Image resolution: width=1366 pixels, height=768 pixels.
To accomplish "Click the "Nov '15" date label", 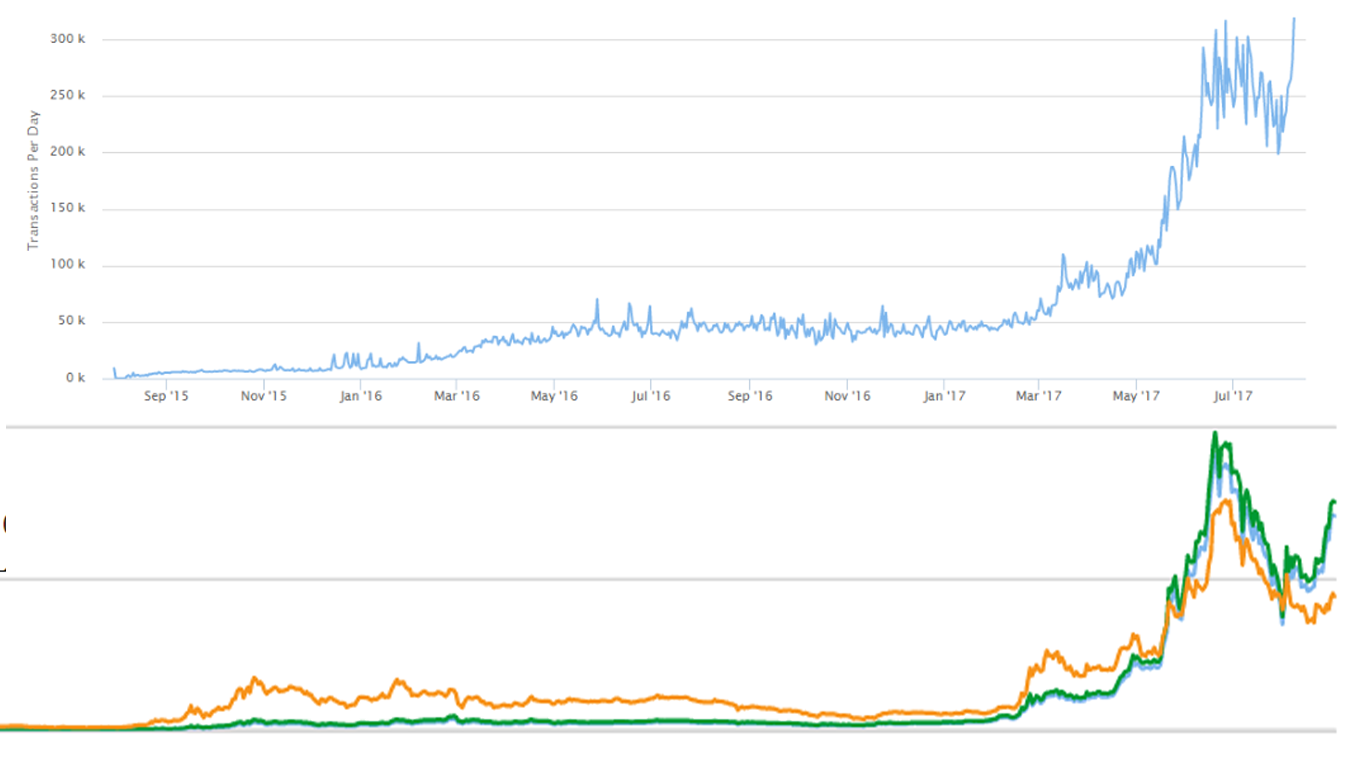I will pos(264,397).
